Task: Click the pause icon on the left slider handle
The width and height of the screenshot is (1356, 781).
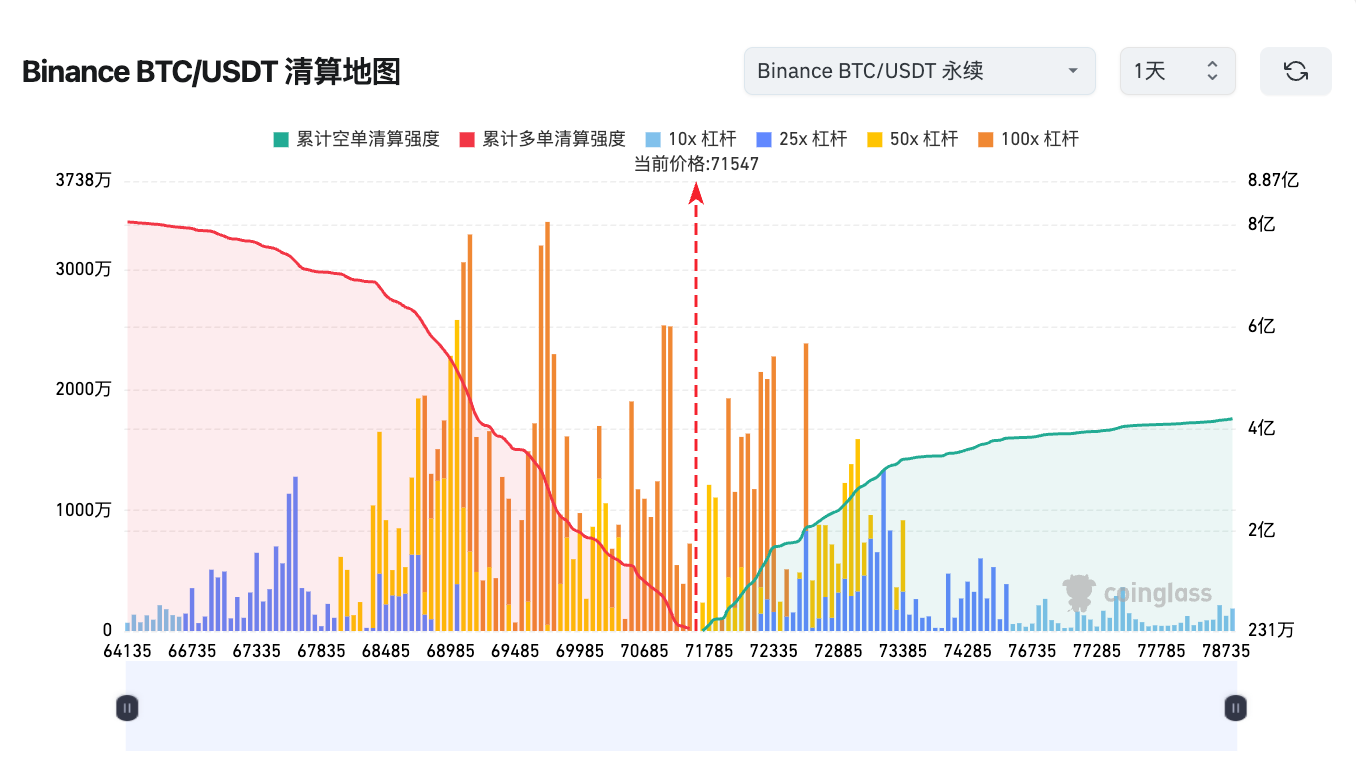Action: click(126, 707)
